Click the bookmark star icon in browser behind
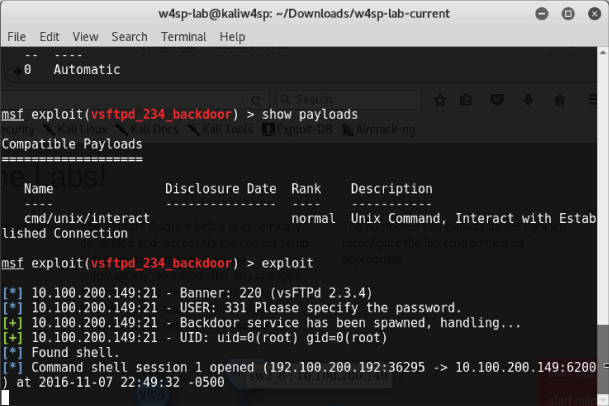This screenshot has height=406, width=609. tap(440, 100)
